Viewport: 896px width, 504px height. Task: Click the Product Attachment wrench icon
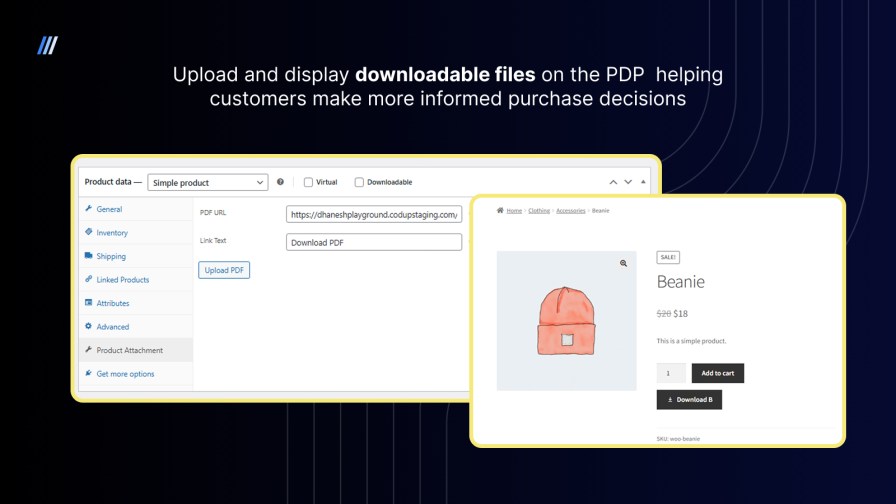pyautogui.click(x=89, y=349)
